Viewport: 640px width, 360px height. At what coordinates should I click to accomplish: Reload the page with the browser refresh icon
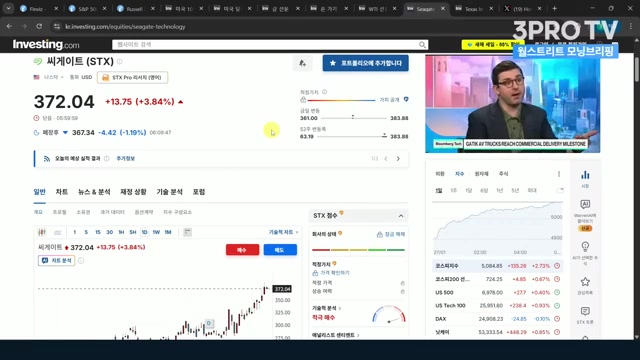(x=39, y=27)
